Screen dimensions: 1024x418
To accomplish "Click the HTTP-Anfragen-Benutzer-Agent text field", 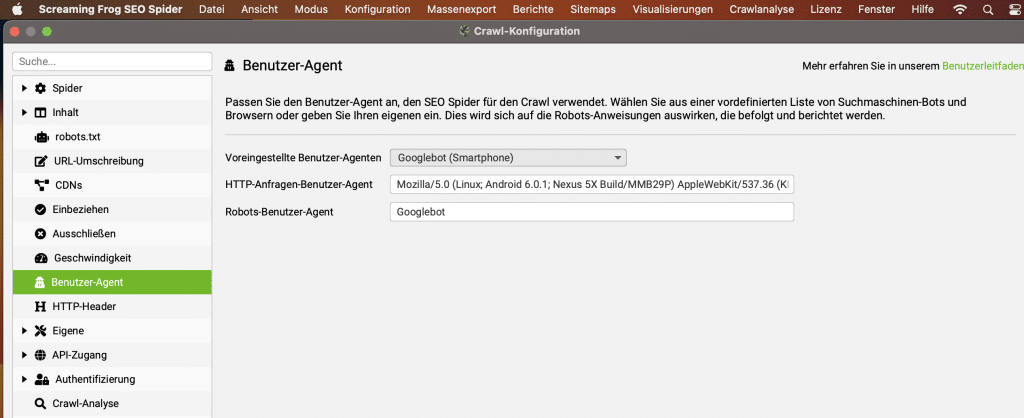I will click(592, 184).
